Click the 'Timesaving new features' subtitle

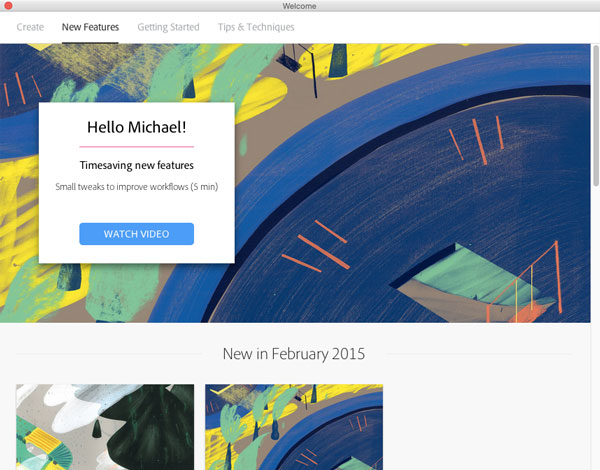coord(137,165)
